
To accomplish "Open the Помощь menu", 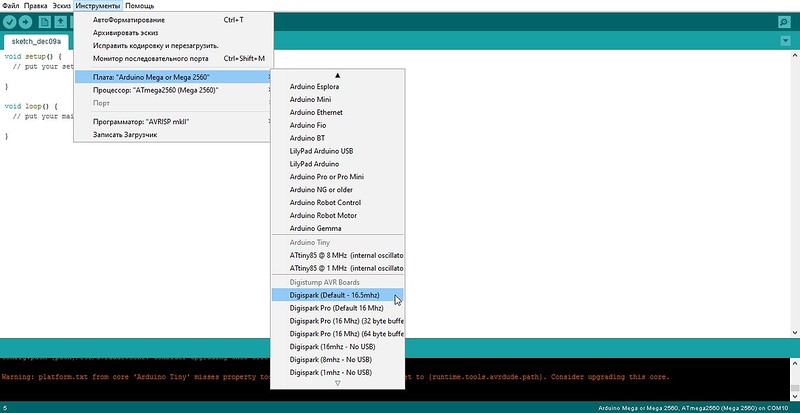I will (x=139, y=6).
